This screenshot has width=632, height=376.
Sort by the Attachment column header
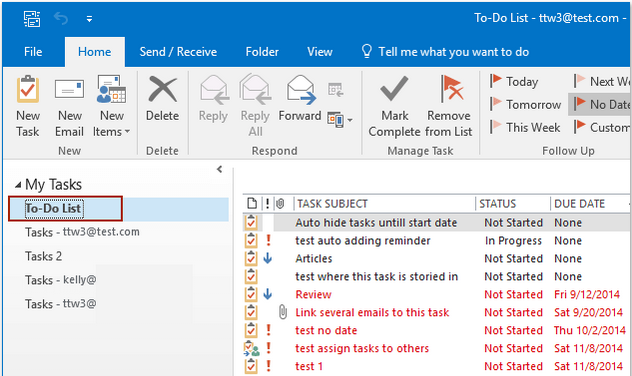(280, 204)
